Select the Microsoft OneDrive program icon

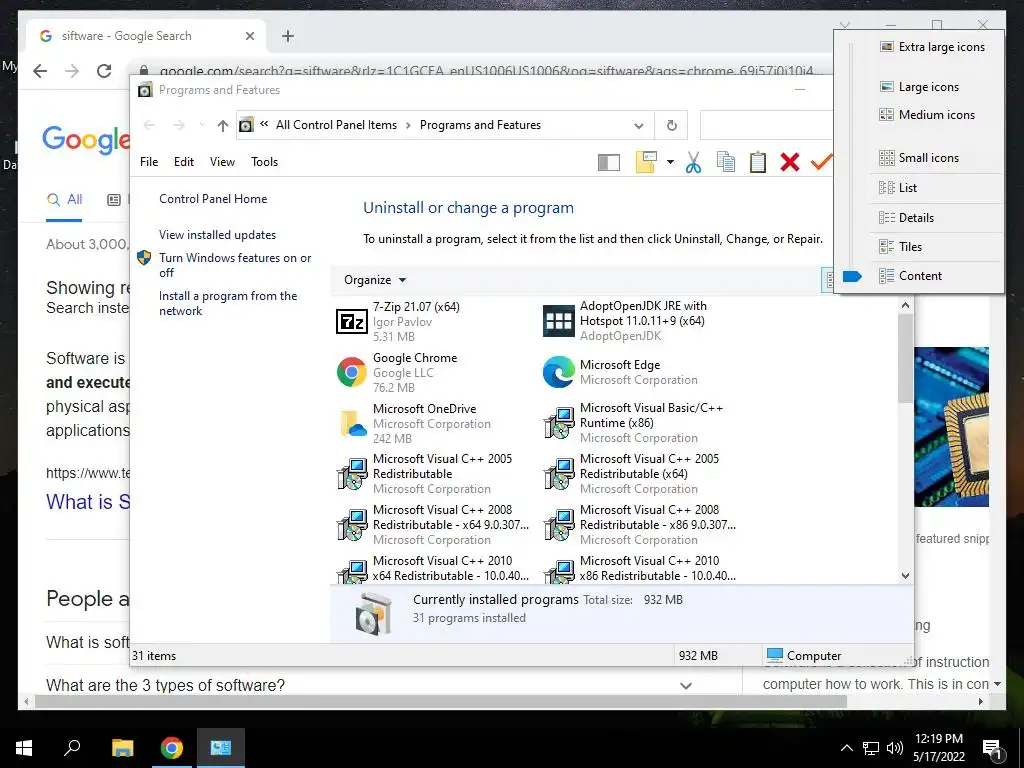pos(351,423)
